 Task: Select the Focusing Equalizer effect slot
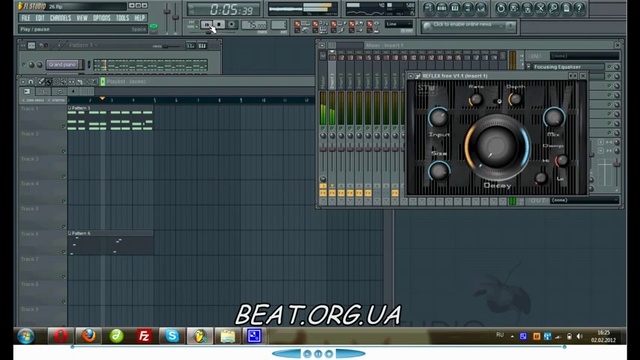pyautogui.click(x=568, y=67)
